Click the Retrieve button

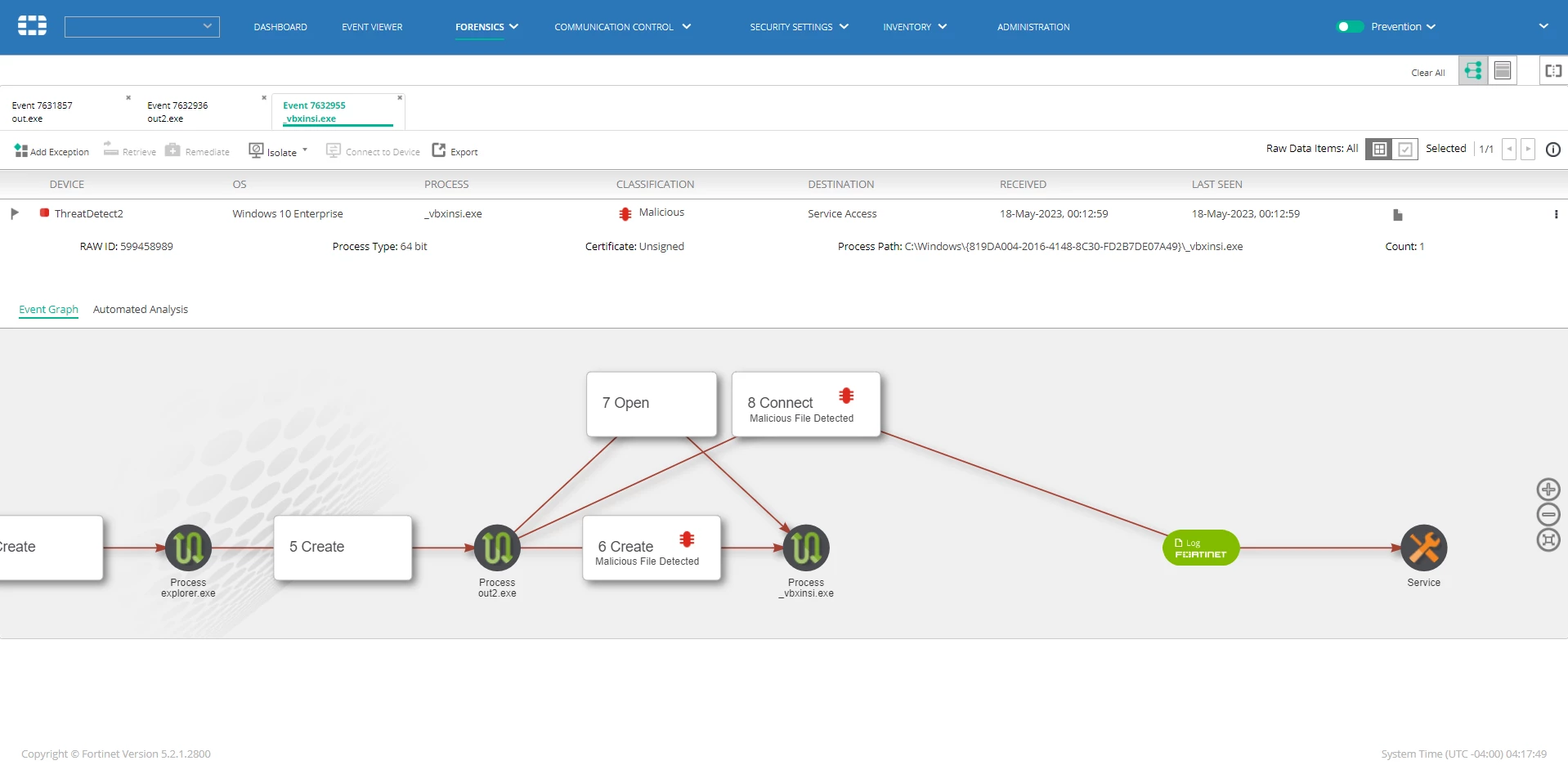coord(129,151)
